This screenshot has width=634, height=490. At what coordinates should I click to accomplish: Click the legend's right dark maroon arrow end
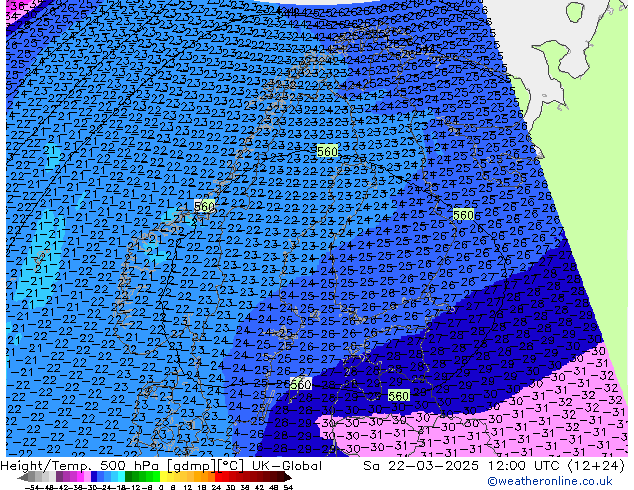(288, 477)
